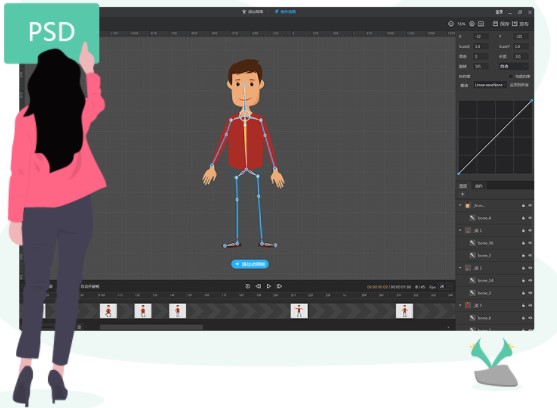Screen dimensions: 557x408
Task: Click the play button in timeline controls
Action: point(269,286)
